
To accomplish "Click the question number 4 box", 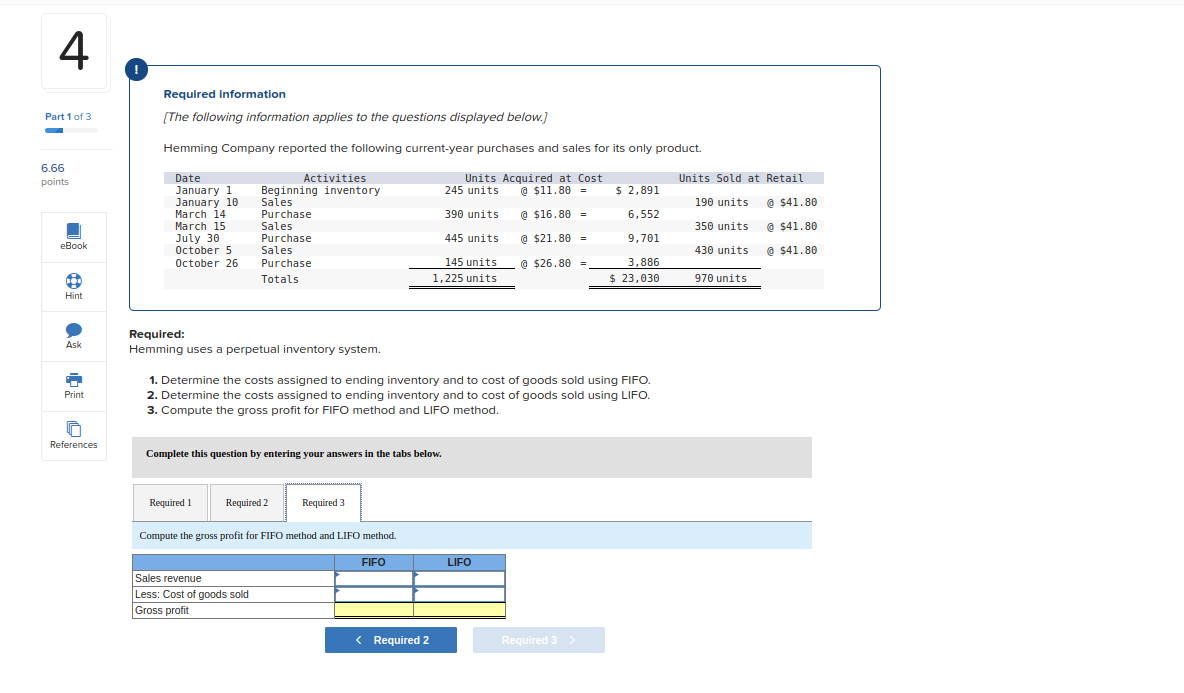I will click(x=74, y=51).
